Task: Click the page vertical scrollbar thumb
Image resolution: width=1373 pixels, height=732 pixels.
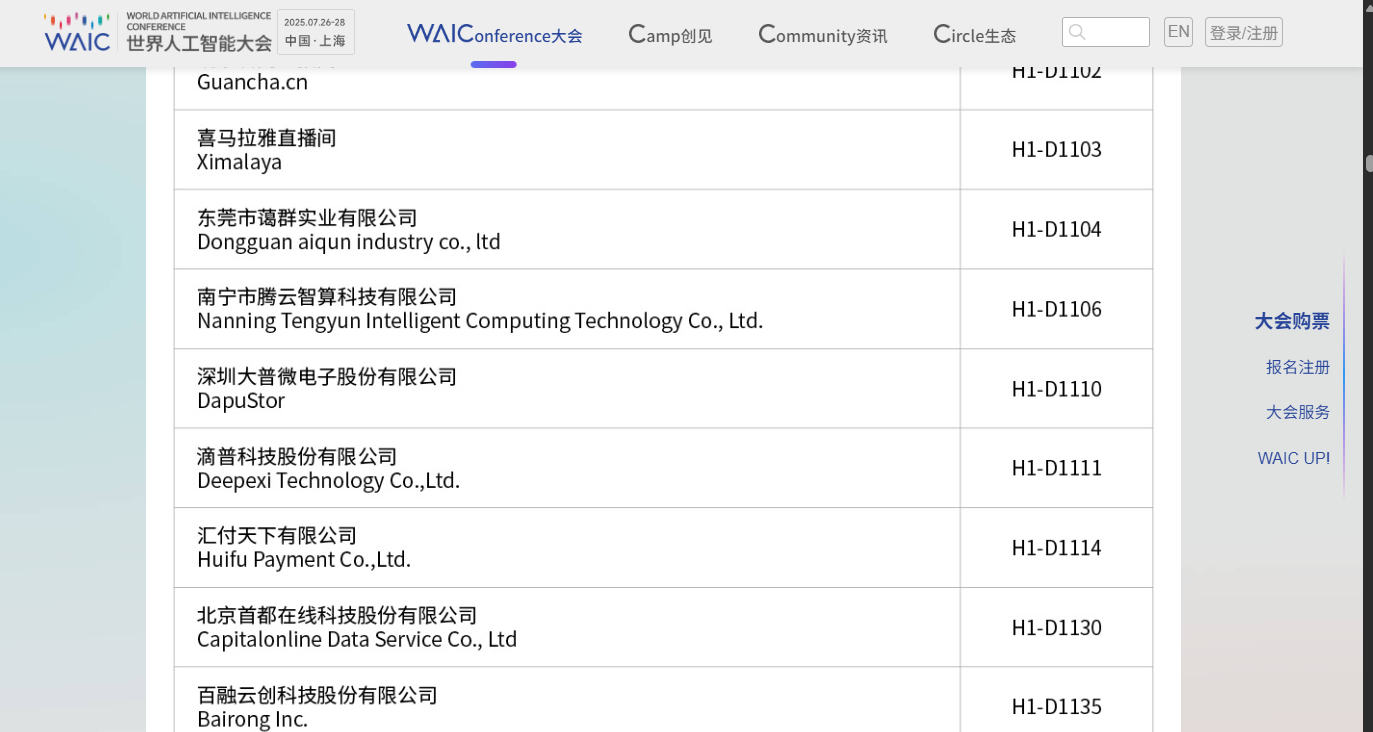Action: tap(1368, 163)
